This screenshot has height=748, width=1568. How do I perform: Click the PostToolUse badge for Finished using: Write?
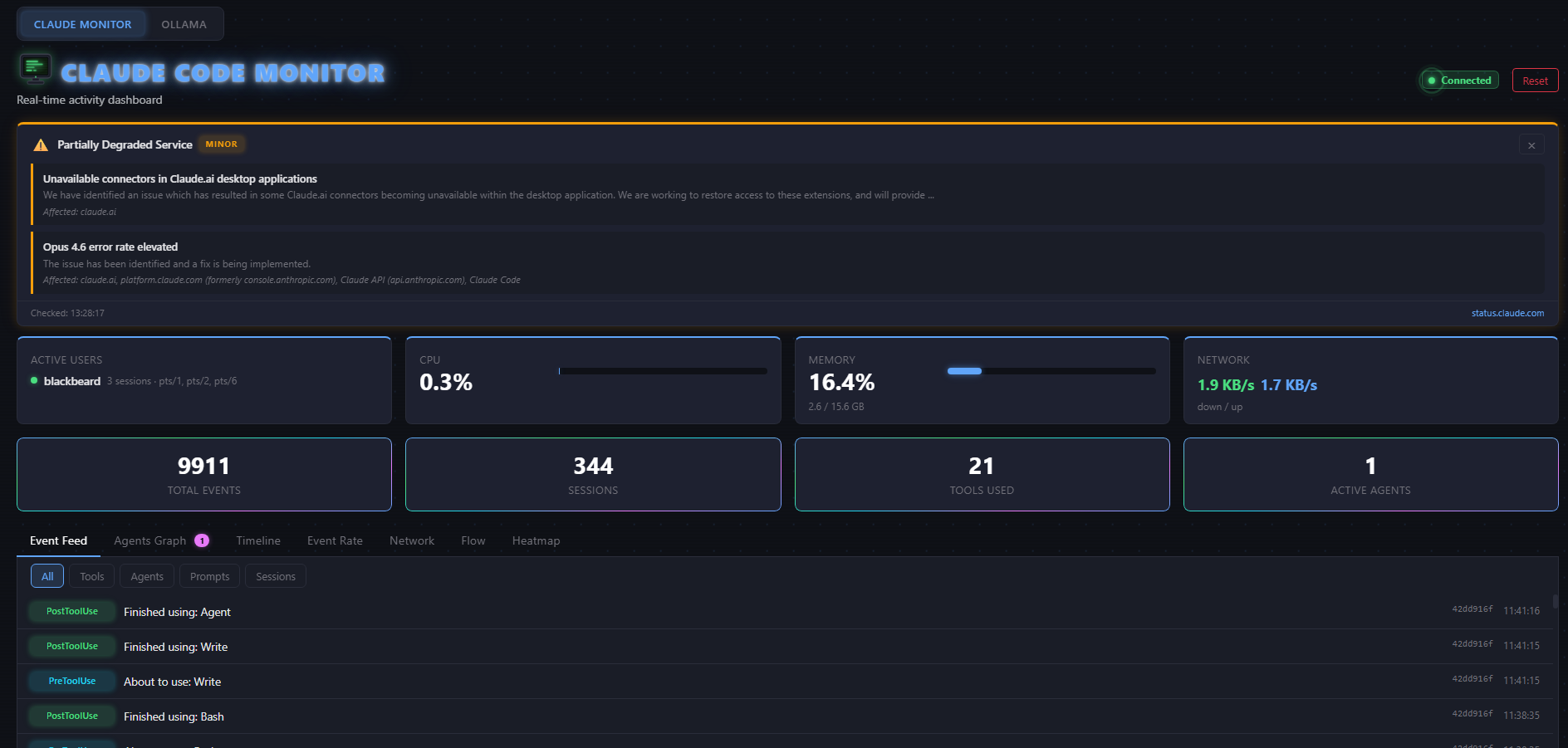(x=72, y=646)
